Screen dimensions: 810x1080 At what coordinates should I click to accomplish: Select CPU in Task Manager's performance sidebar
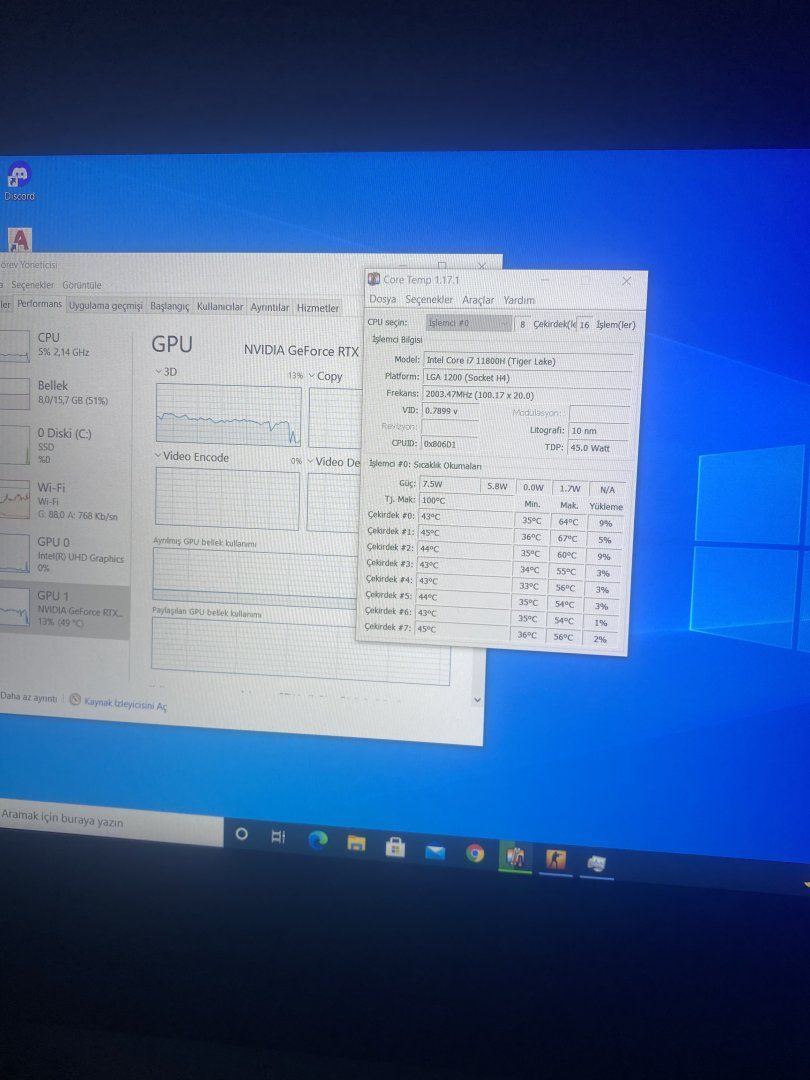(x=65, y=345)
